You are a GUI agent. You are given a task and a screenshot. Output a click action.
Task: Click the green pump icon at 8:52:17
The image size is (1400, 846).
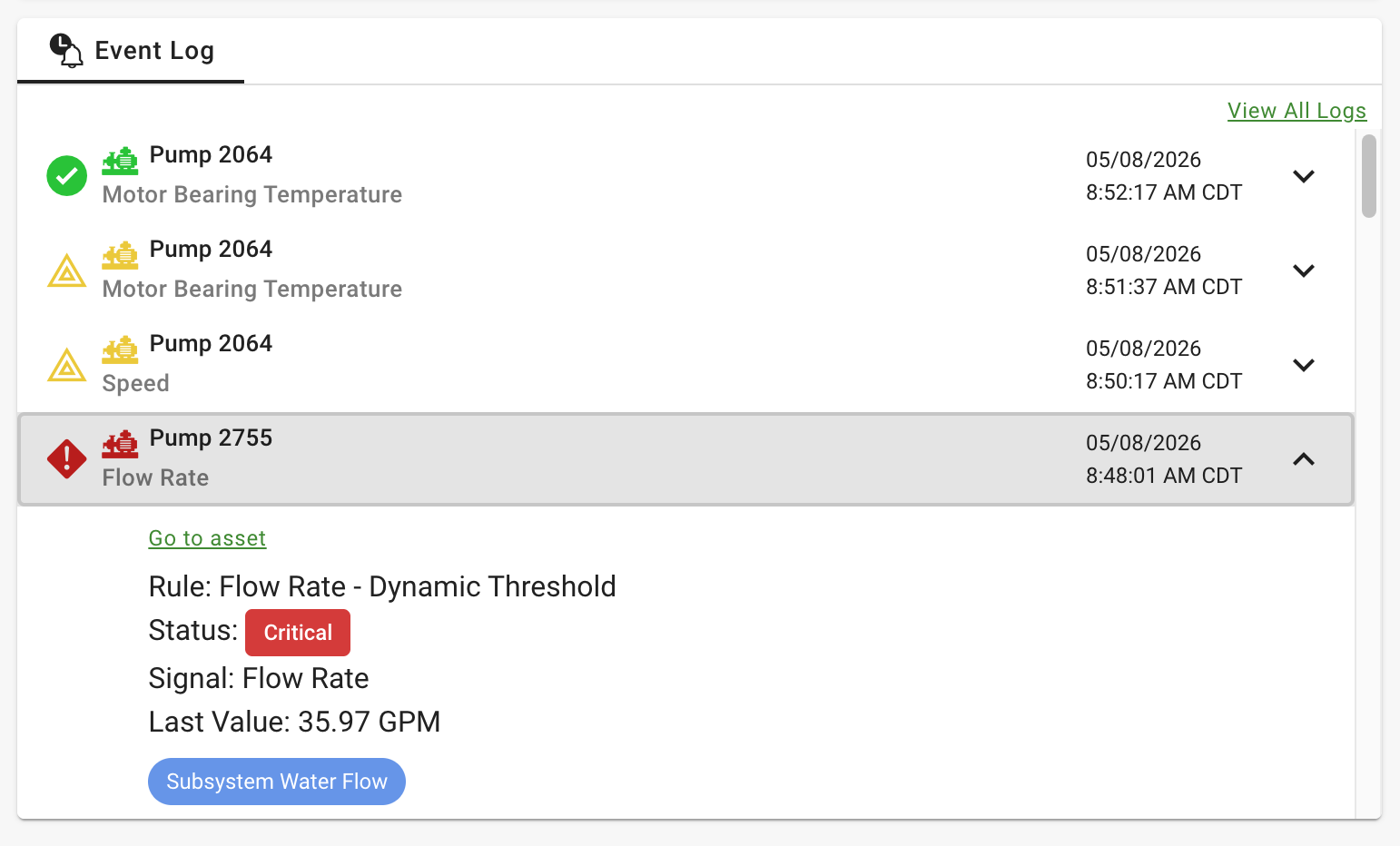(120, 161)
